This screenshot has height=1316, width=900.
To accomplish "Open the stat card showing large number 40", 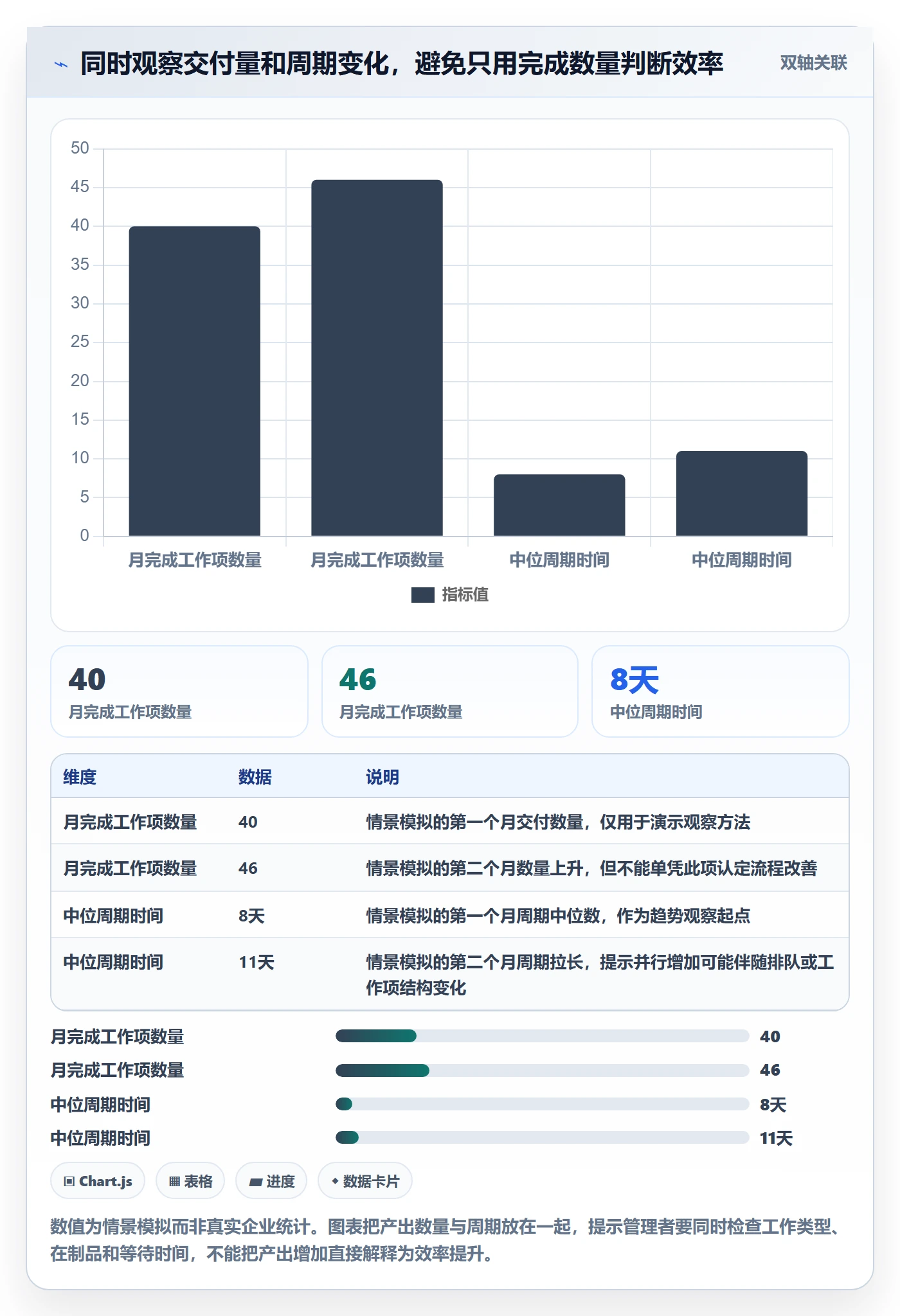I will [179, 691].
